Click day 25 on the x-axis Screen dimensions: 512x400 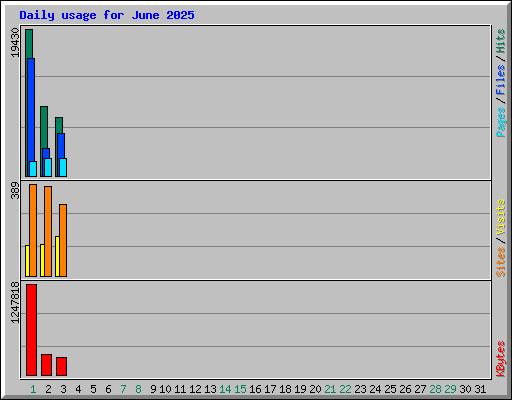coord(390,389)
